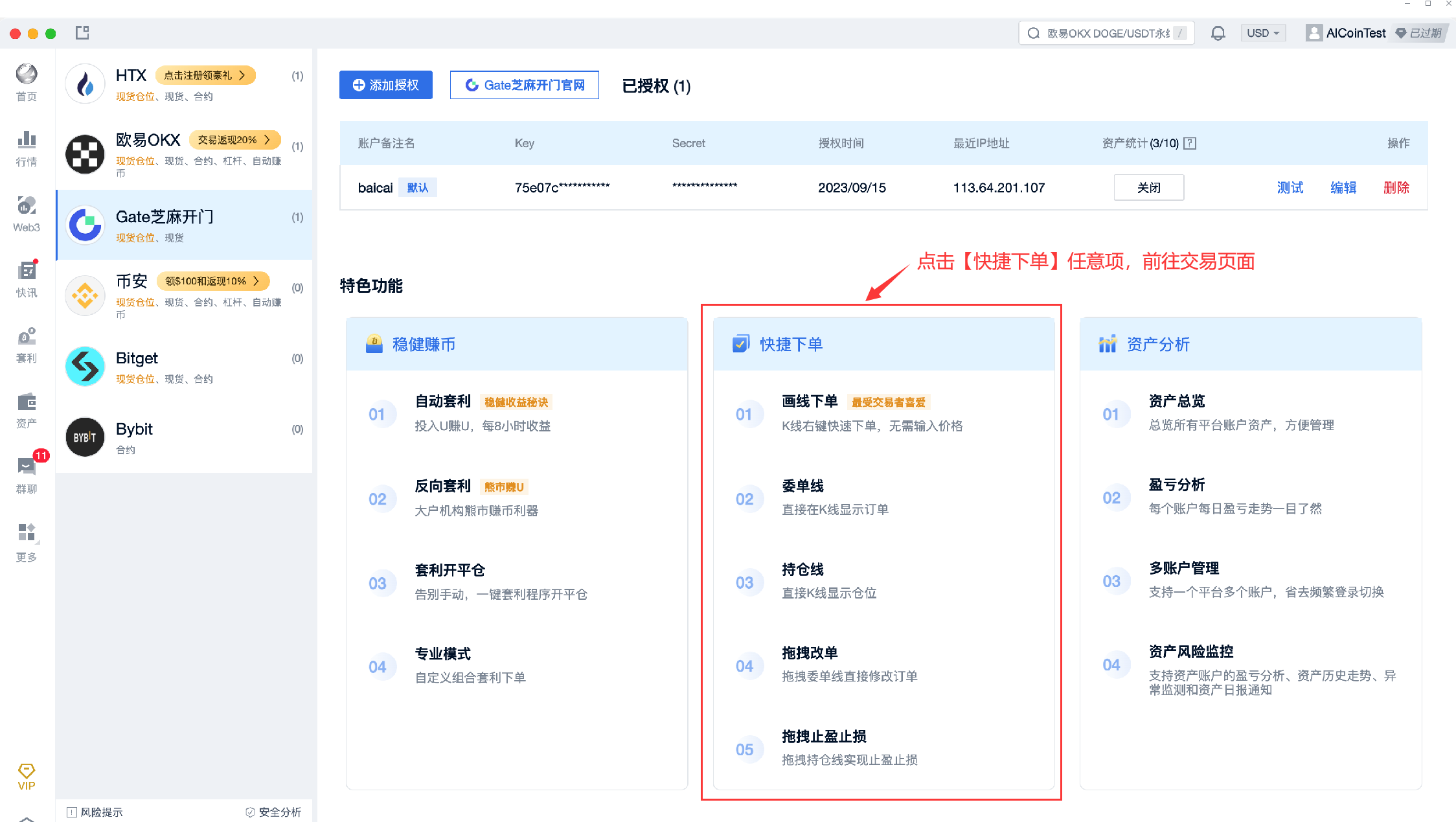Screen dimensions: 1456x822
Task: Click the IP address 113.64.201.107
Action: tap(999, 188)
